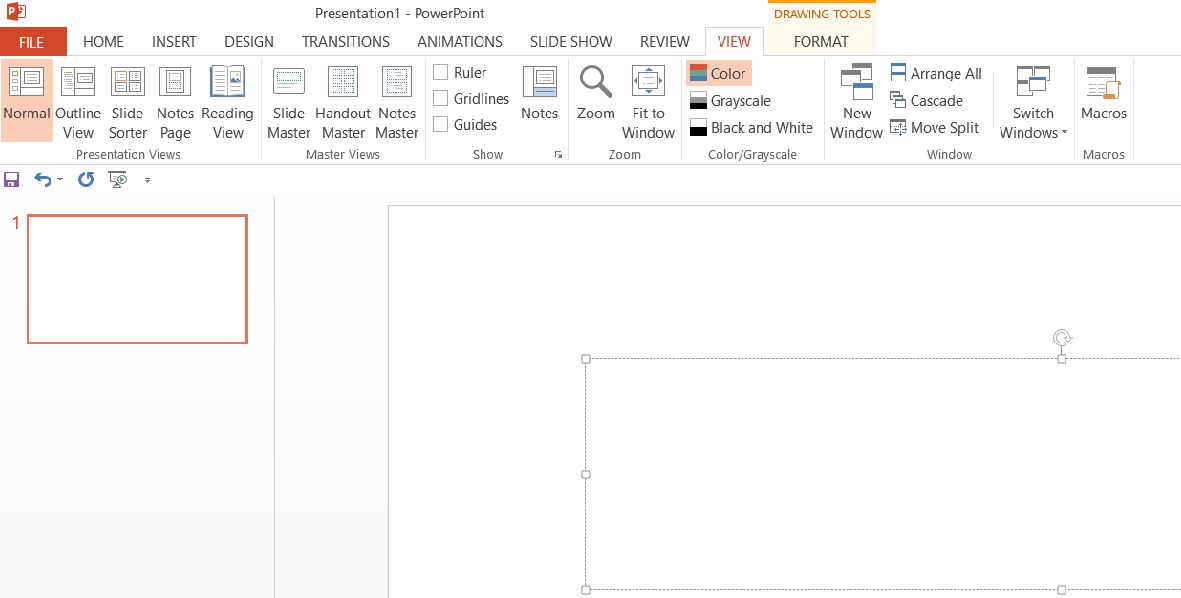Image resolution: width=1181 pixels, height=598 pixels.
Task: Fit slide to window
Action: click(648, 102)
